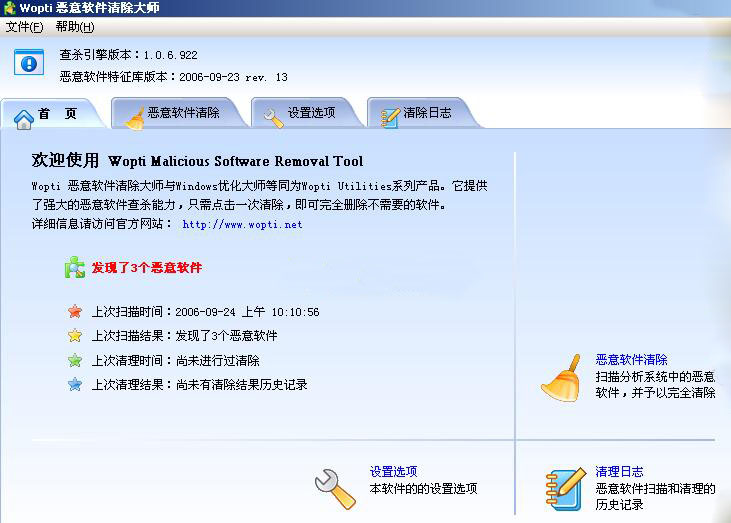Viewport: 731px width, 523px height.
Task: Click the notepad icon for 清理日志
Action: [x=564, y=489]
